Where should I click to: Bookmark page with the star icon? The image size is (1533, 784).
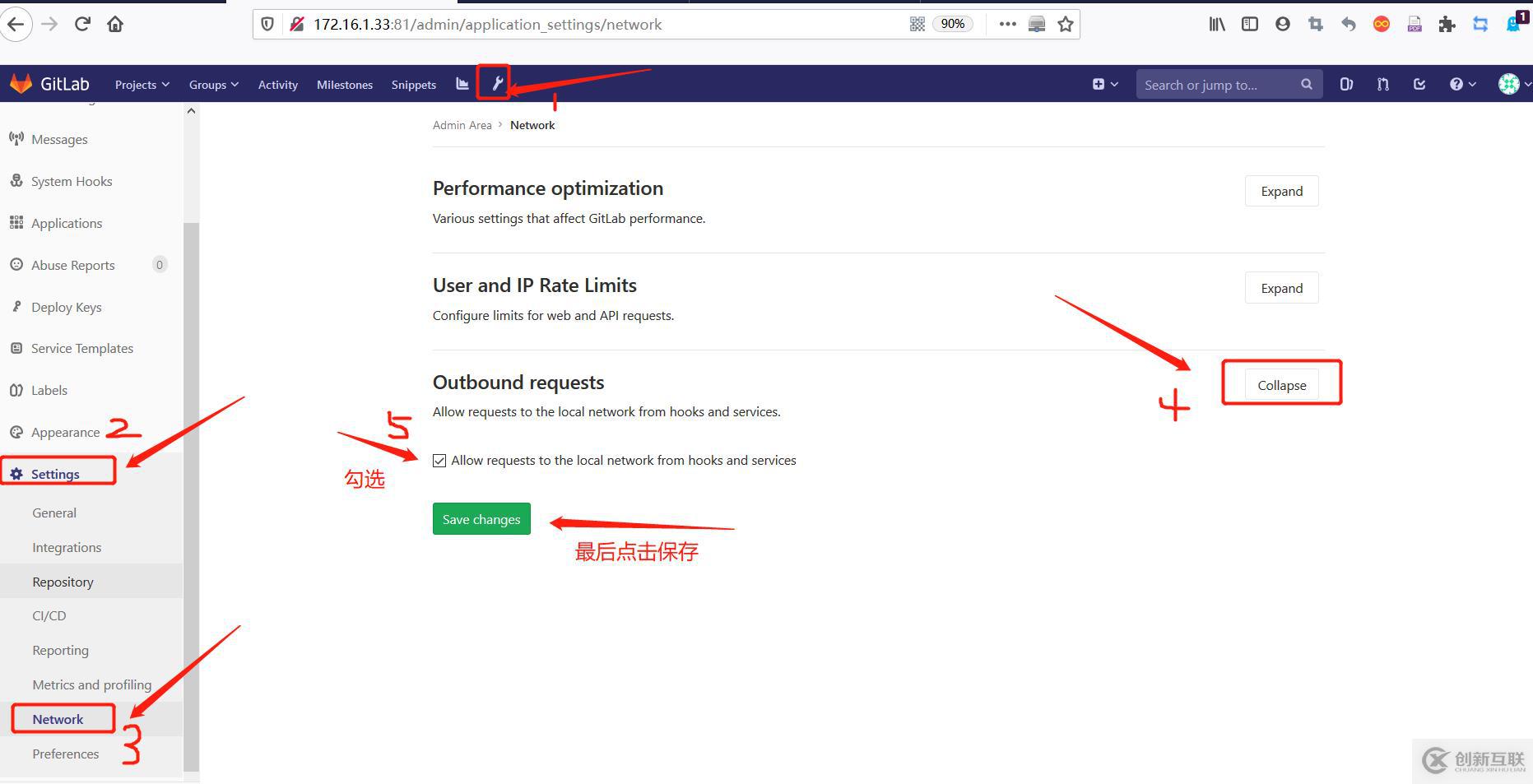click(1066, 24)
